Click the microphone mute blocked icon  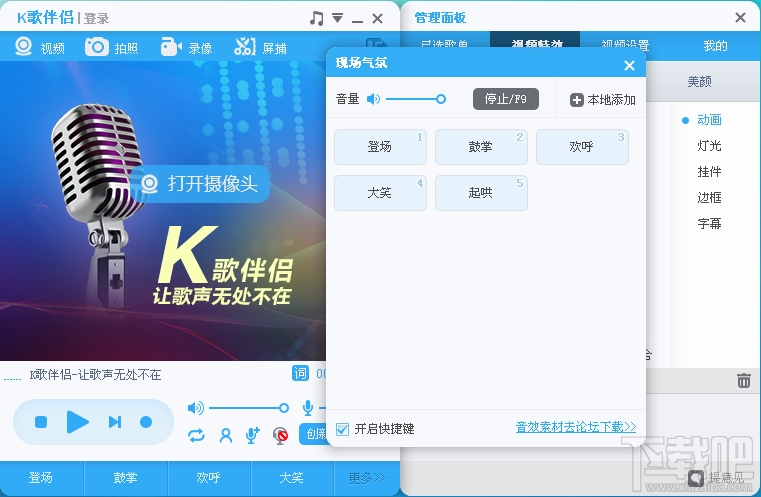pyautogui.click(x=280, y=435)
